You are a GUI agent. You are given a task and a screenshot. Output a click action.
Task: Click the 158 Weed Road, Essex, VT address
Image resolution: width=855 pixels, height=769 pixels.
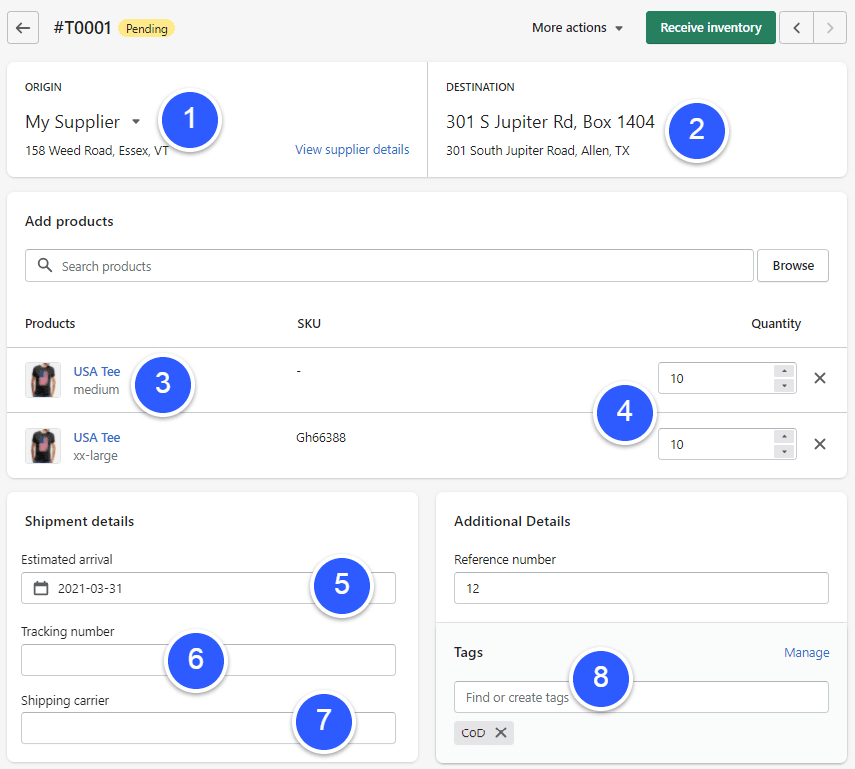tap(97, 151)
